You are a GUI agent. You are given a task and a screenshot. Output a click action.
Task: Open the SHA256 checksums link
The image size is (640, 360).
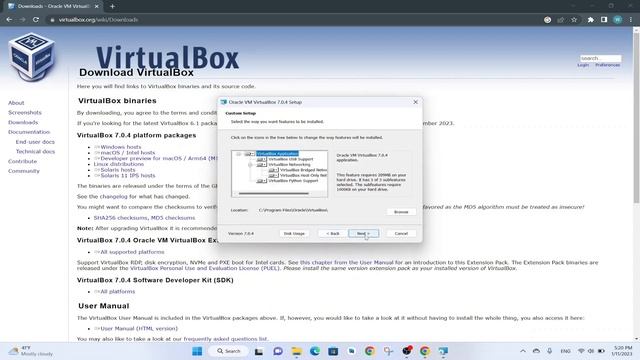(x=120, y=218)
